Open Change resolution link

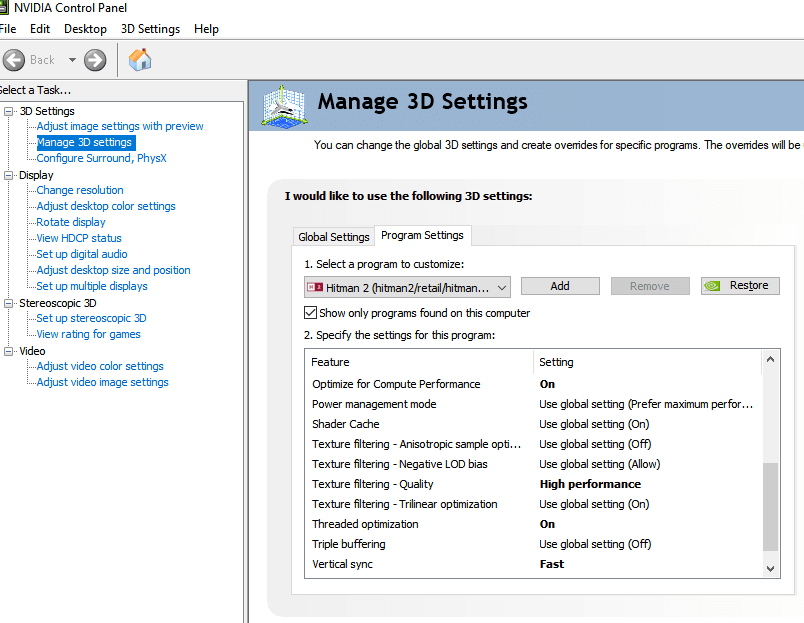80,190
